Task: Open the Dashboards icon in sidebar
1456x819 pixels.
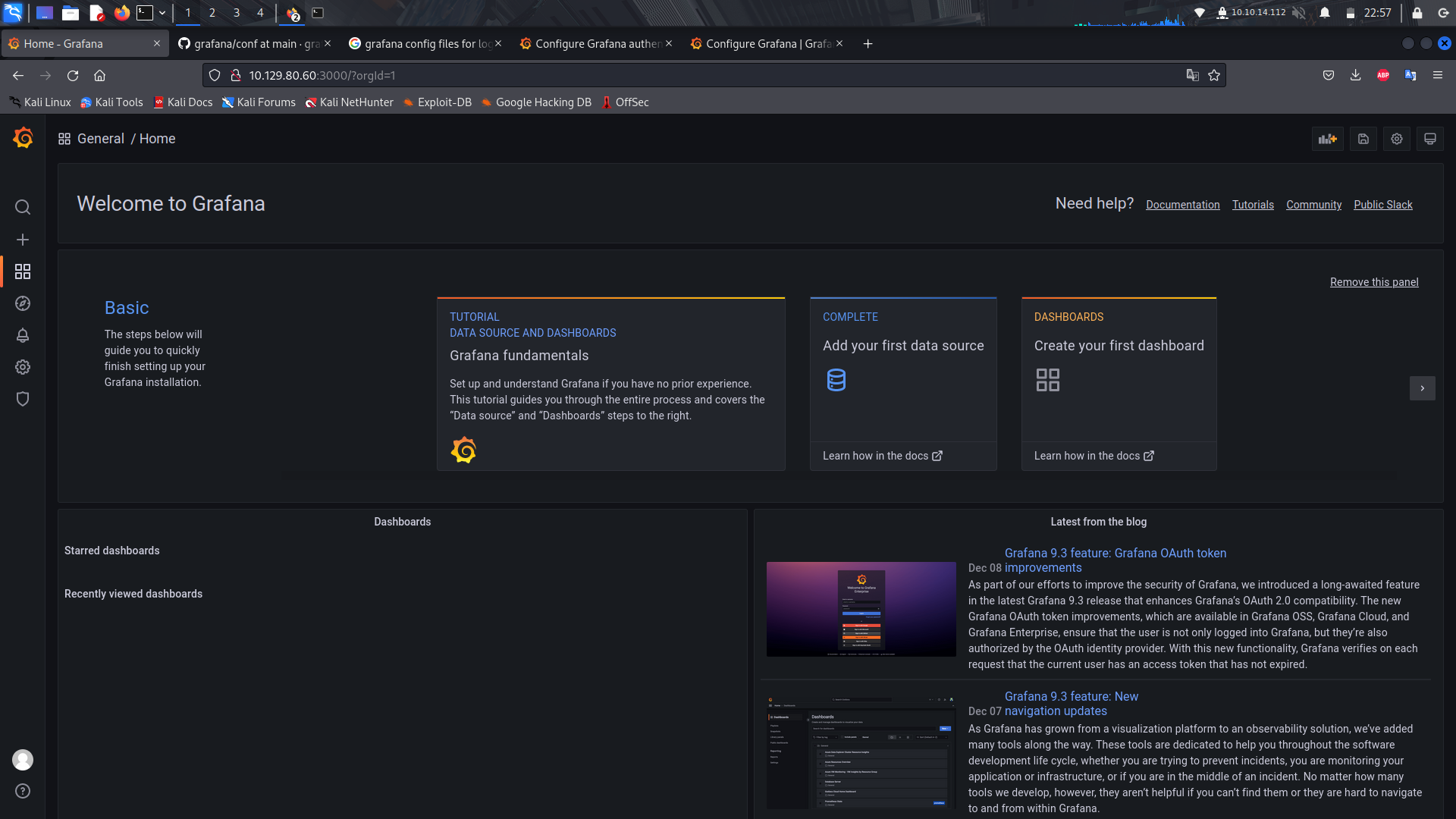Action: [x=23, y=271]
